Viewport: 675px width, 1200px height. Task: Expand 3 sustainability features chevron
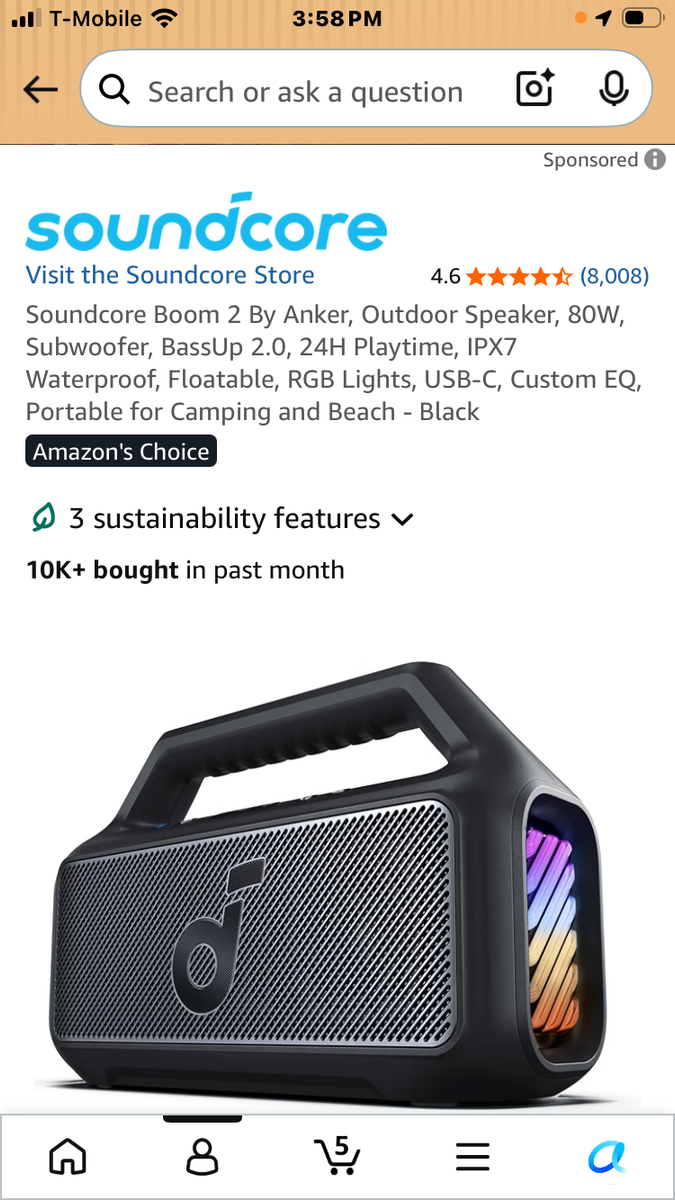pyautogui.click(x=402, y=520)
